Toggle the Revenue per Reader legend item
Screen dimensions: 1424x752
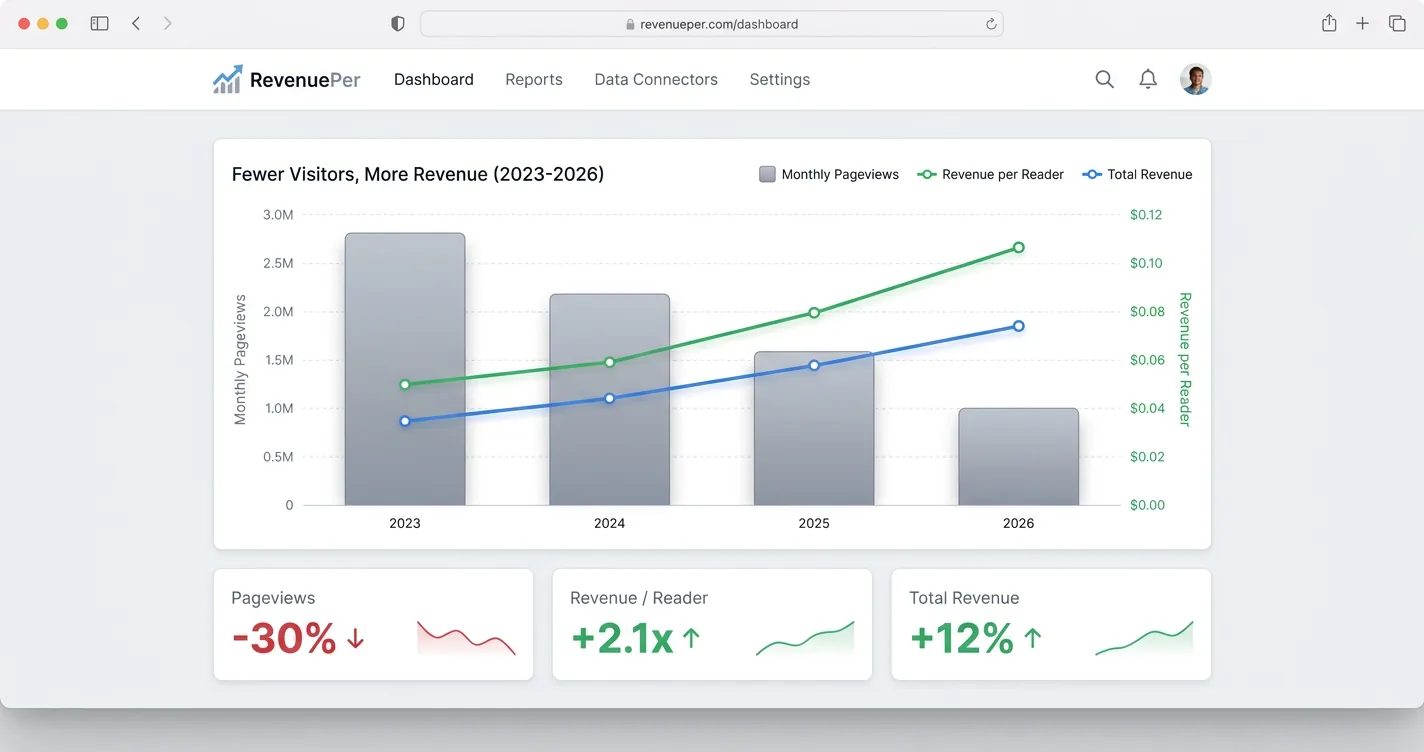pyautogui.click(x=991, y=174)
